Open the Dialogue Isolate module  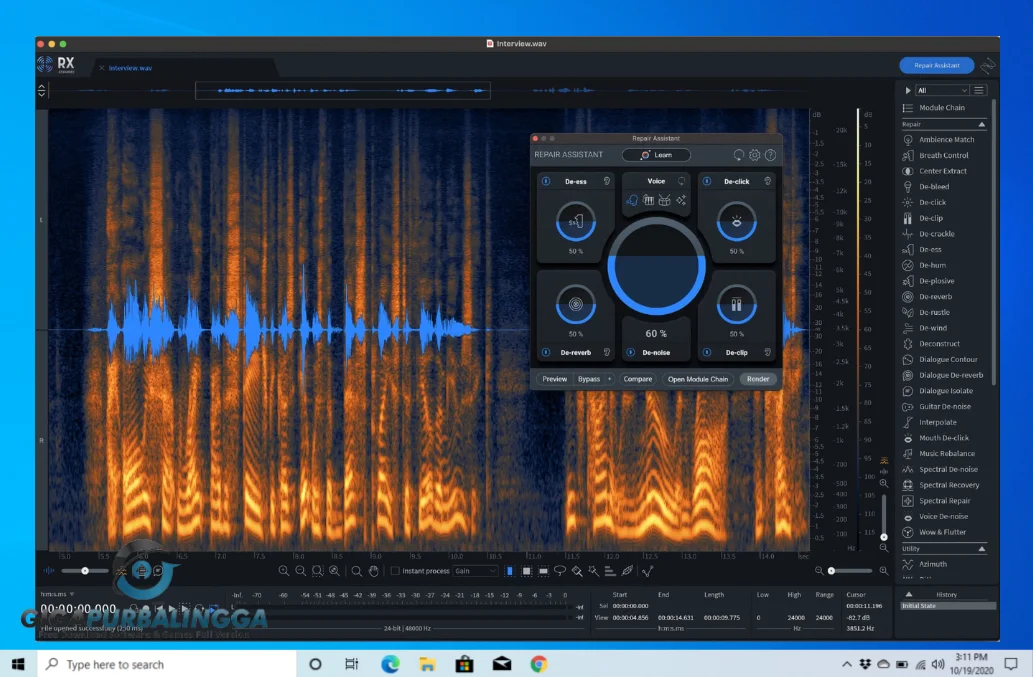pos(937,391)
